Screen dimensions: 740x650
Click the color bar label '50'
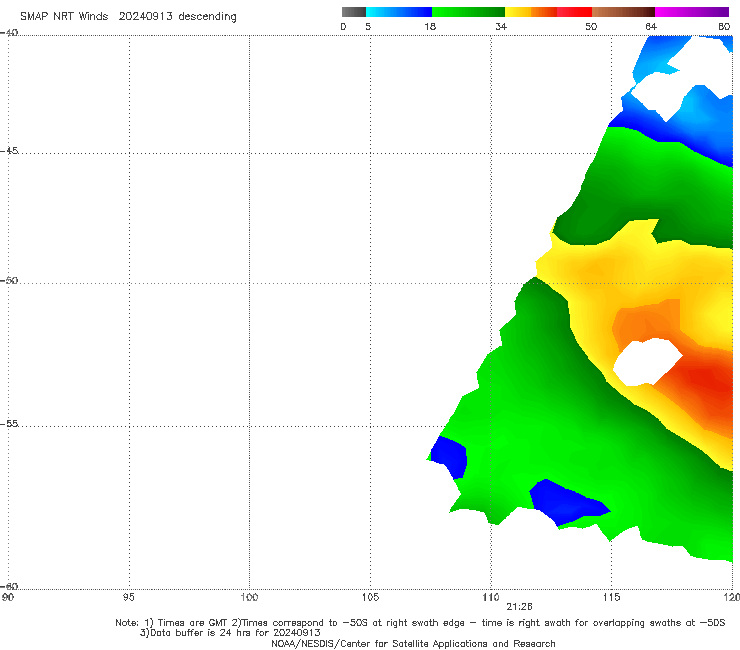591,26
